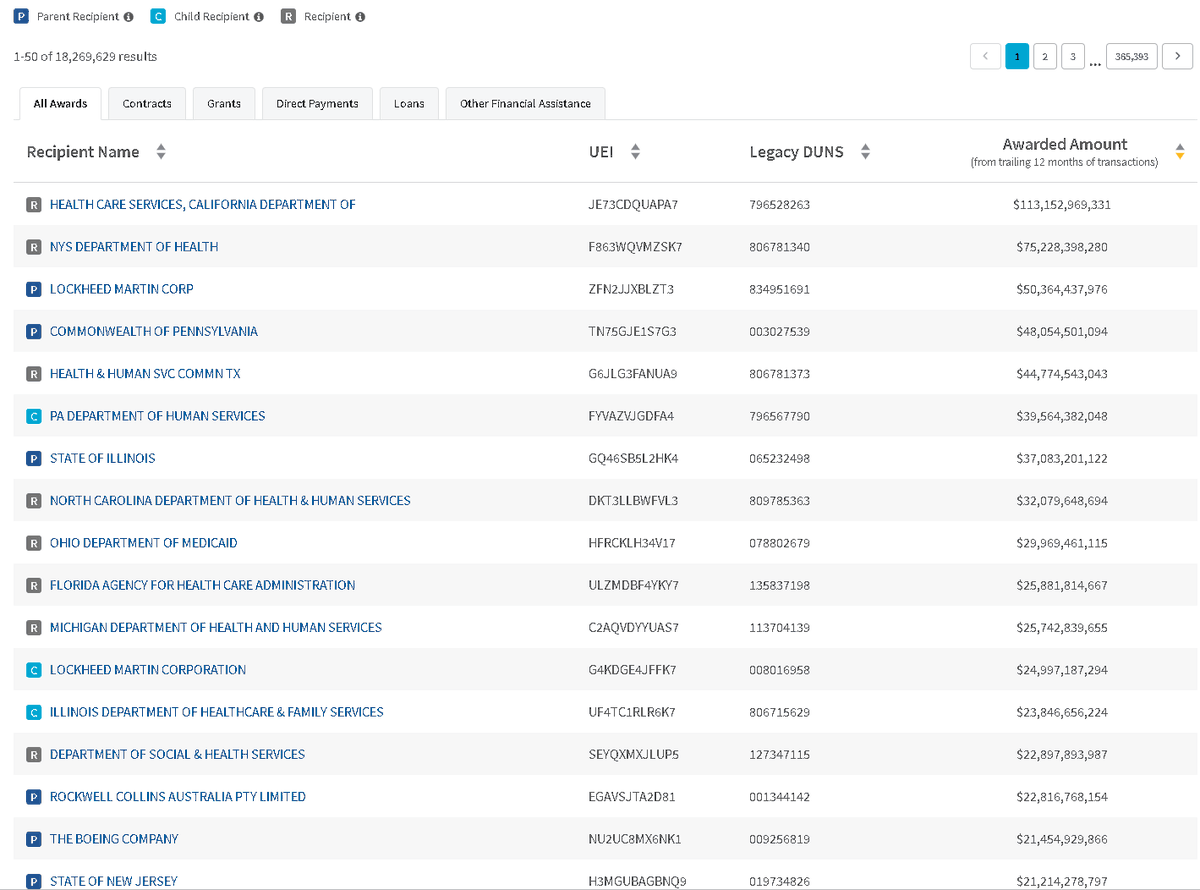Open Illinois Department of Healthcare & Family Services
This screenshot has width=1200, height=890.
(x=217, y=712)
